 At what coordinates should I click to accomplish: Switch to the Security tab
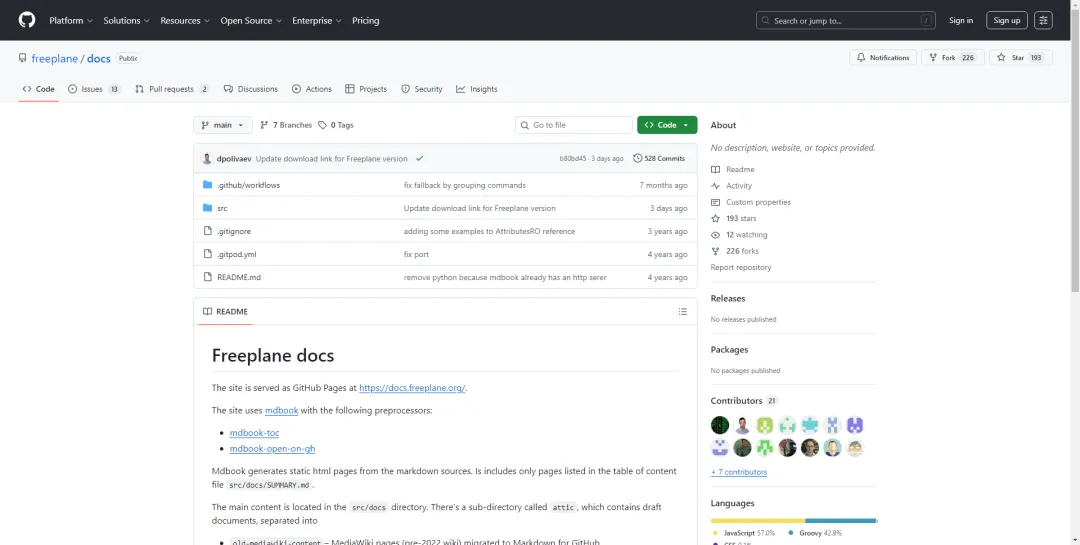422,89
